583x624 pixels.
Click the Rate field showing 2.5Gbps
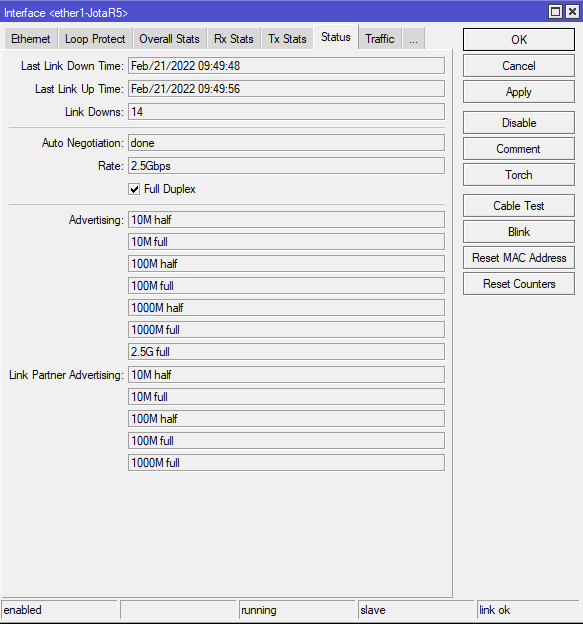tap(286, 166)
